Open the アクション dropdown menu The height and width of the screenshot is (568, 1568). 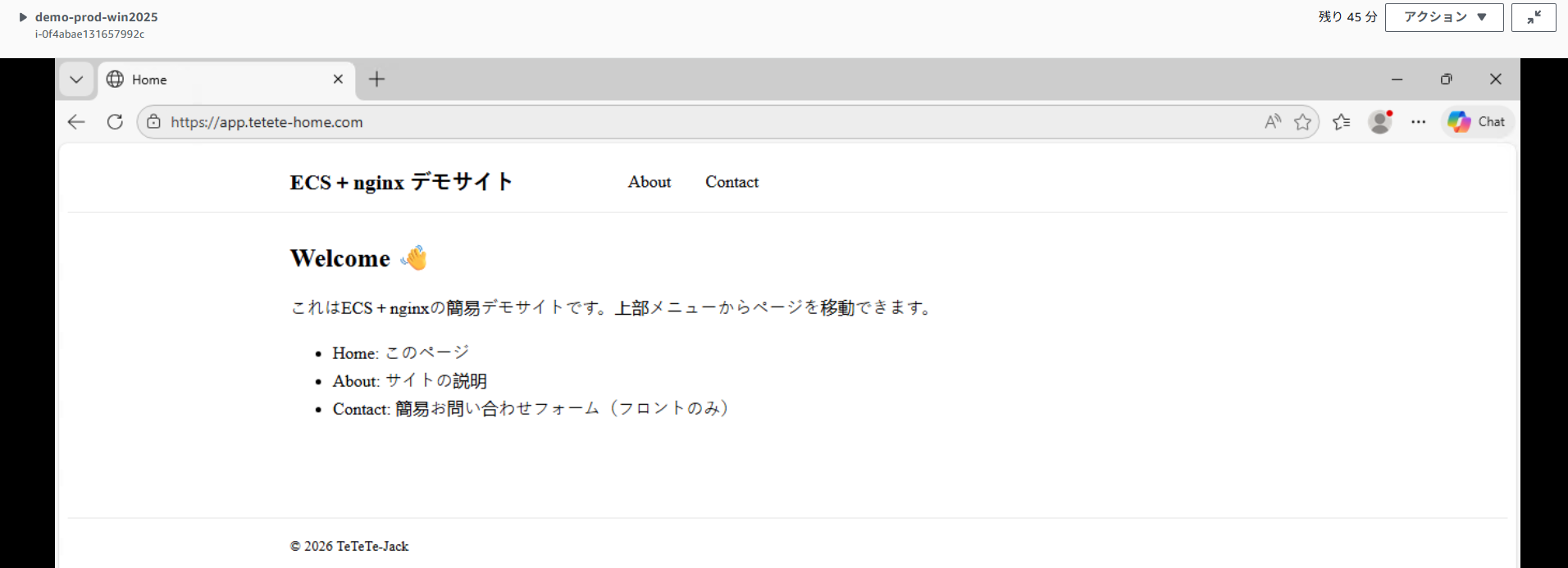coord(1443,17)
